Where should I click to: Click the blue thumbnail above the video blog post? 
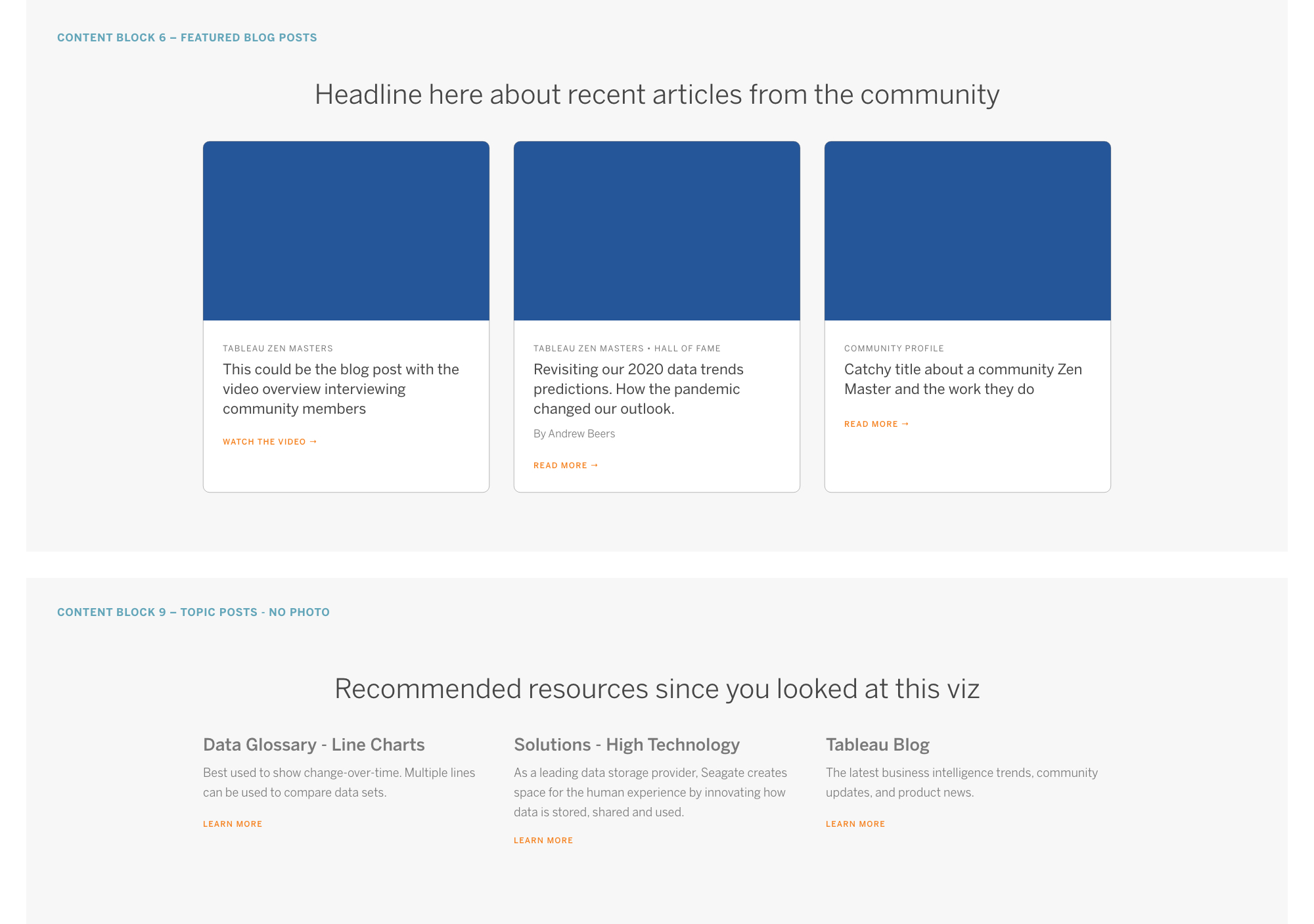pyautogui.click(x=346, y=230)
